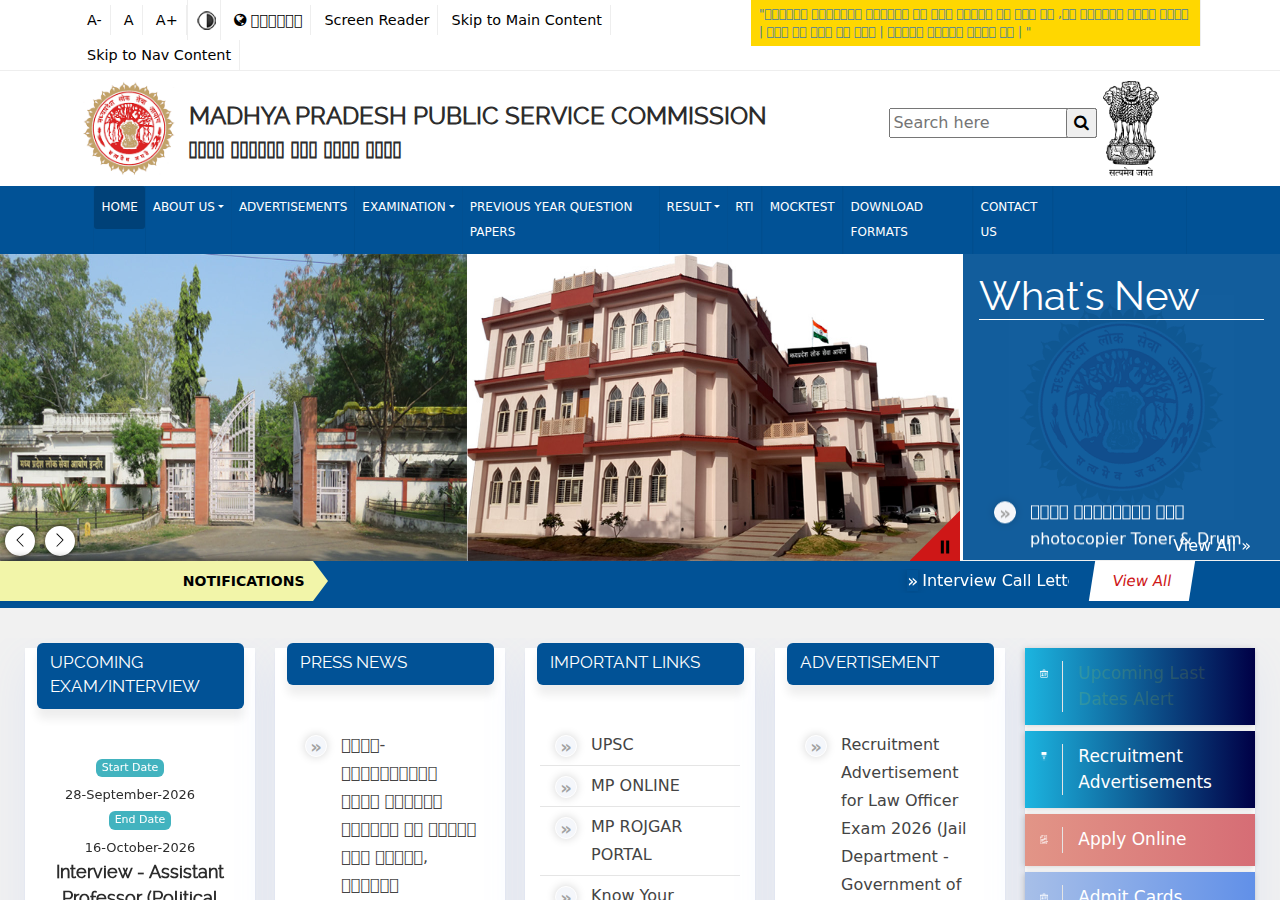Open the UPSC important link
The height and width of the screenshot is (900, 1280).
click(612, 745)
